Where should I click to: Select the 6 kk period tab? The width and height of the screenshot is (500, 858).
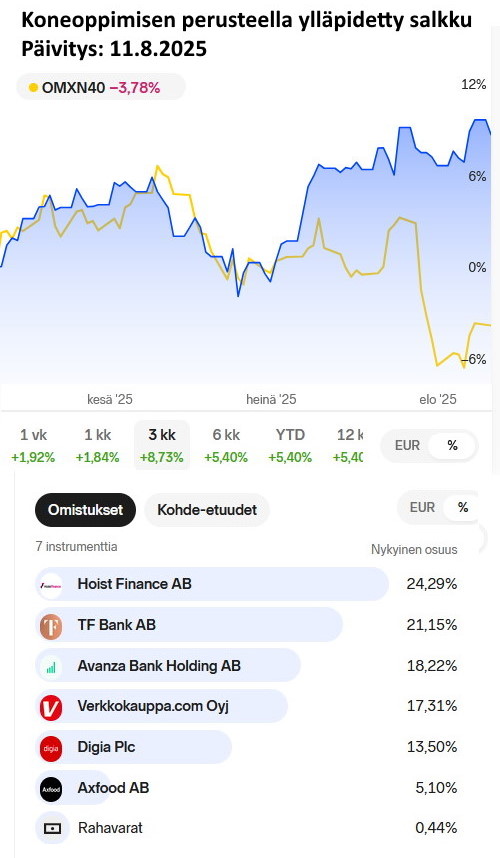tap(226, 445)
